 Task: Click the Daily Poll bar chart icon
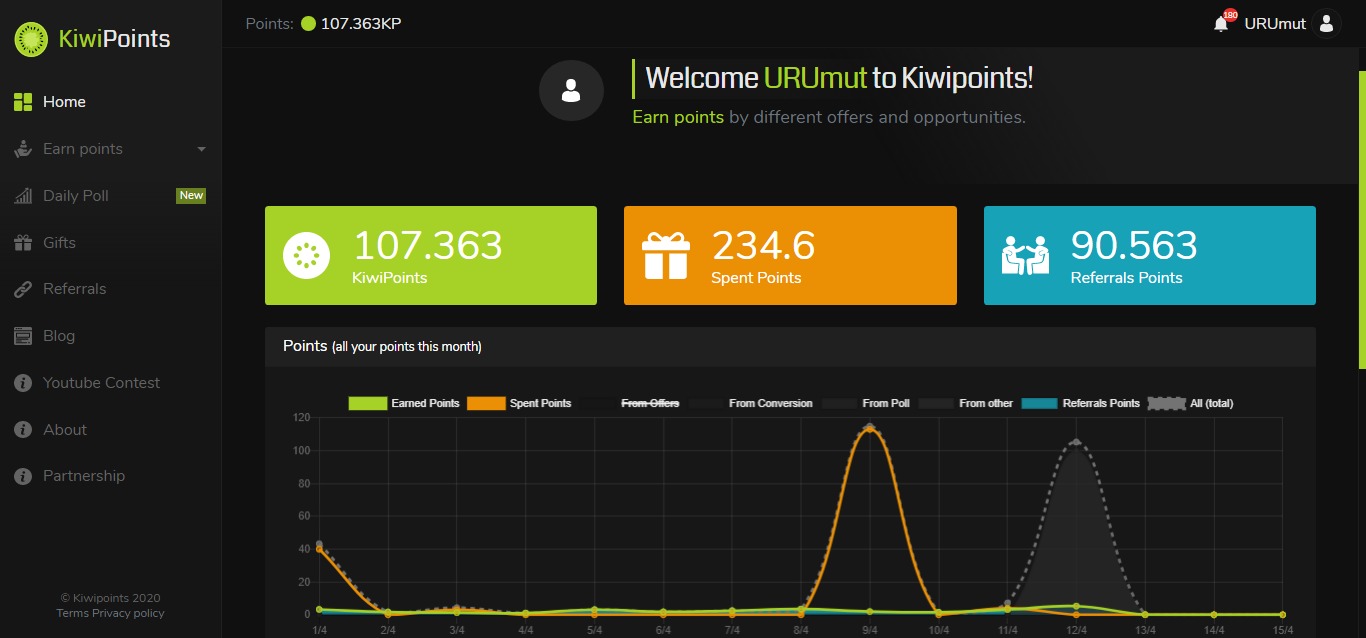tap(23, 196)
